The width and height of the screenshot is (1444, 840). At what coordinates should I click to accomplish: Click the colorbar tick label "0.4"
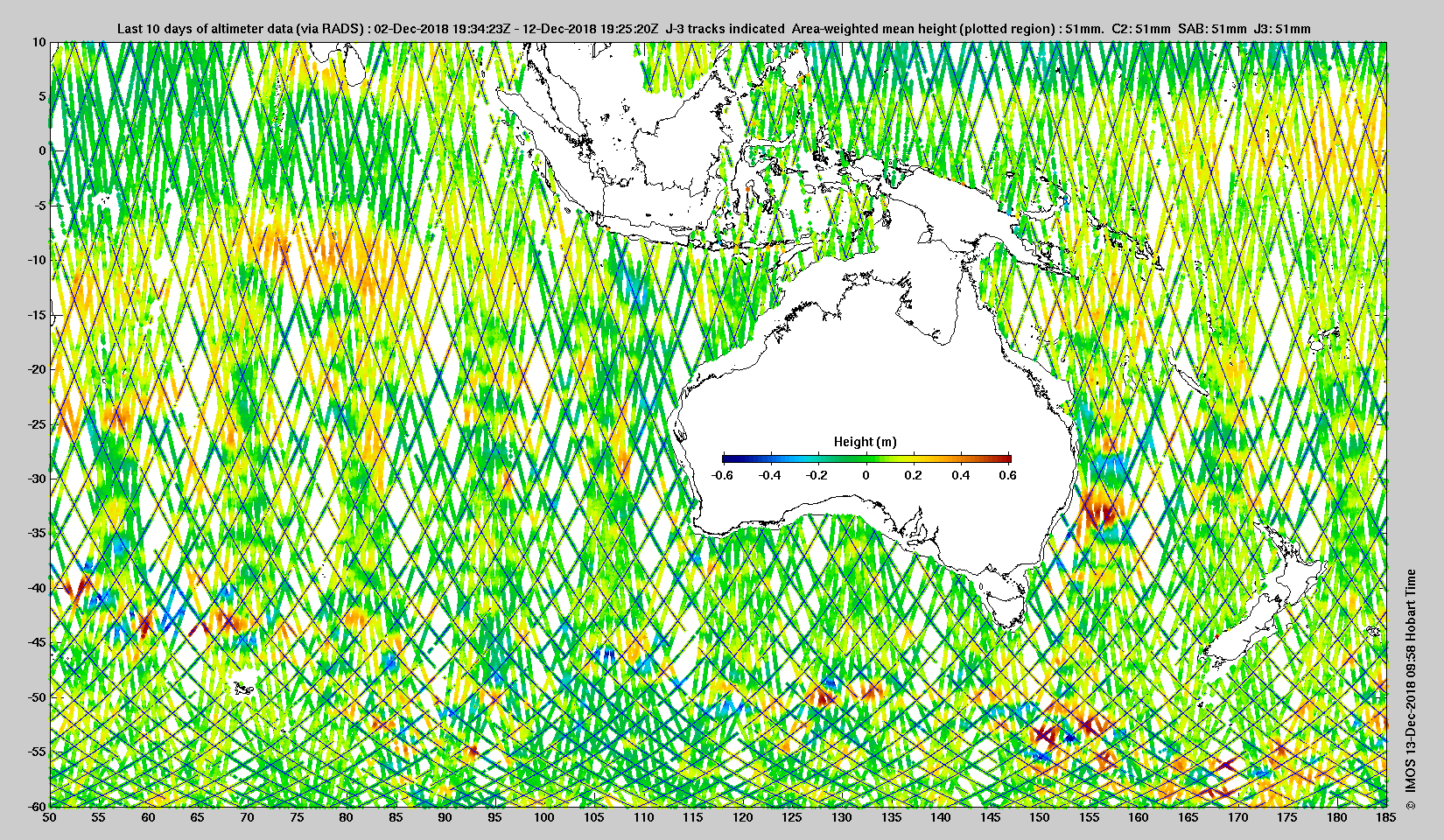[961, 475]
